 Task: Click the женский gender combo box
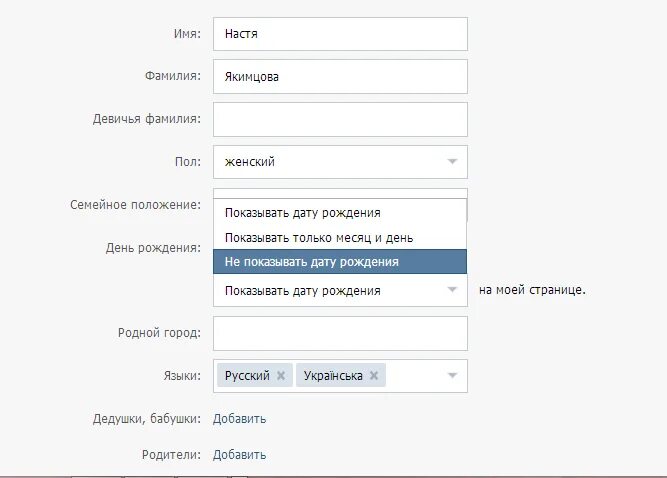click(x=340, y=162)
